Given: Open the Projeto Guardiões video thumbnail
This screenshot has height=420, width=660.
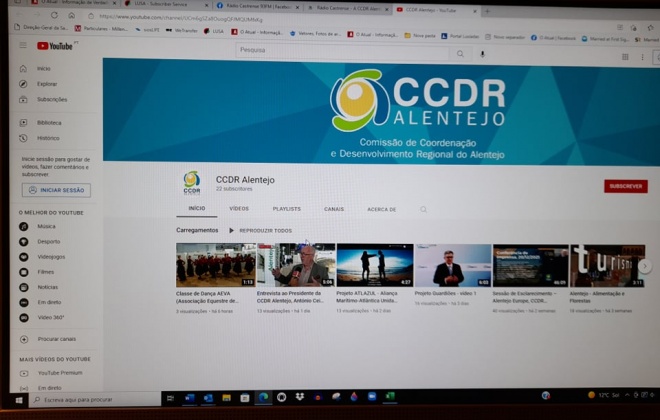Looking at the screenshot, I should coord(453,266).
